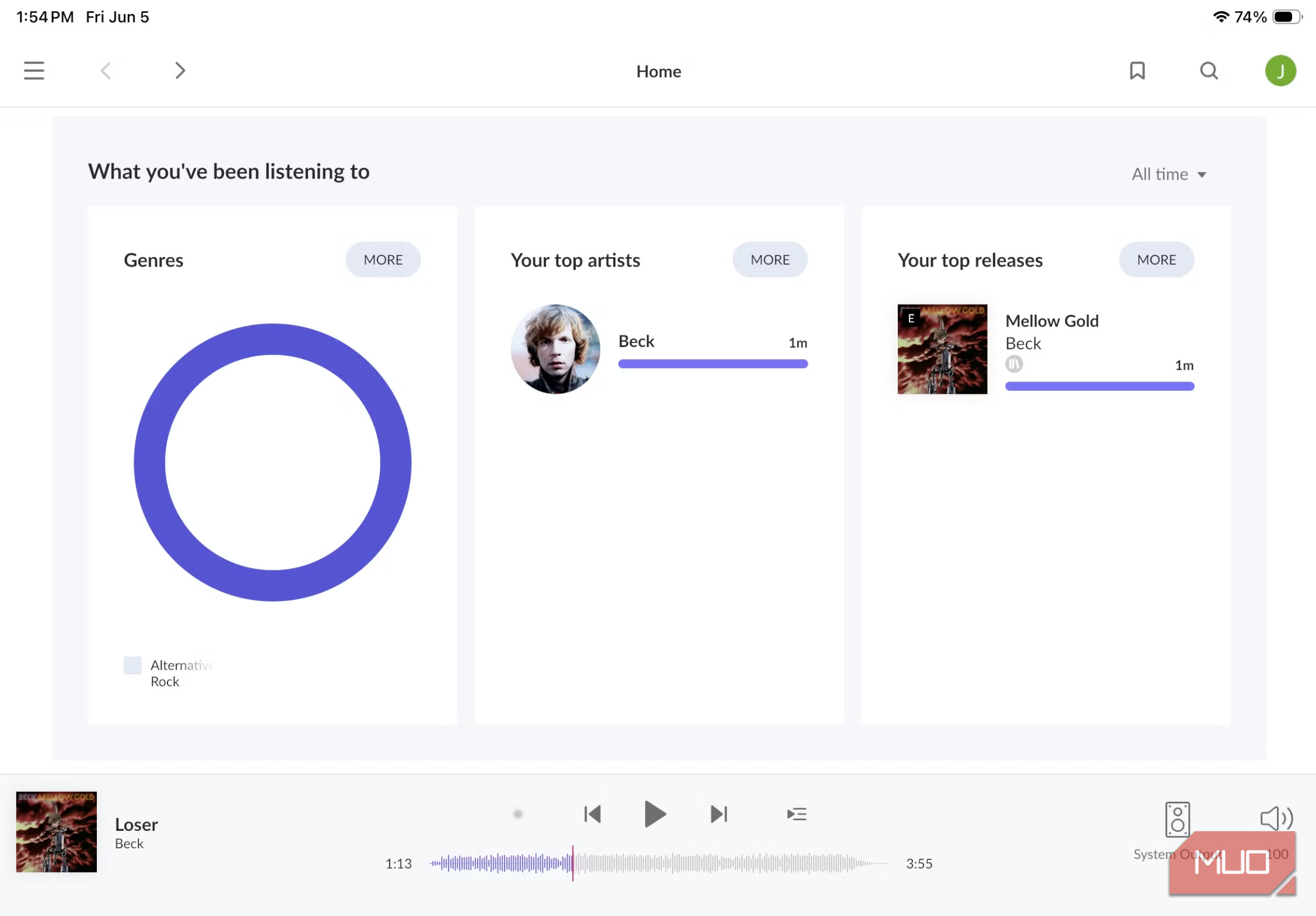Click the Home page title
The height and width of the screenshot is (916, 1316).
[x=658, y=71]
